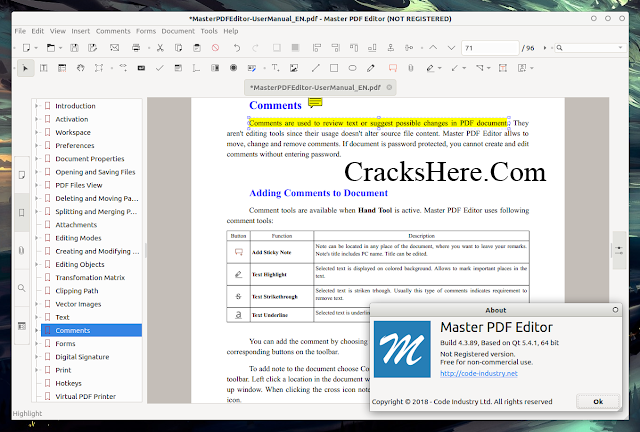The image size is (640, 432).
Task: Select the Preferences bookmark
Action: click(75, 145)
